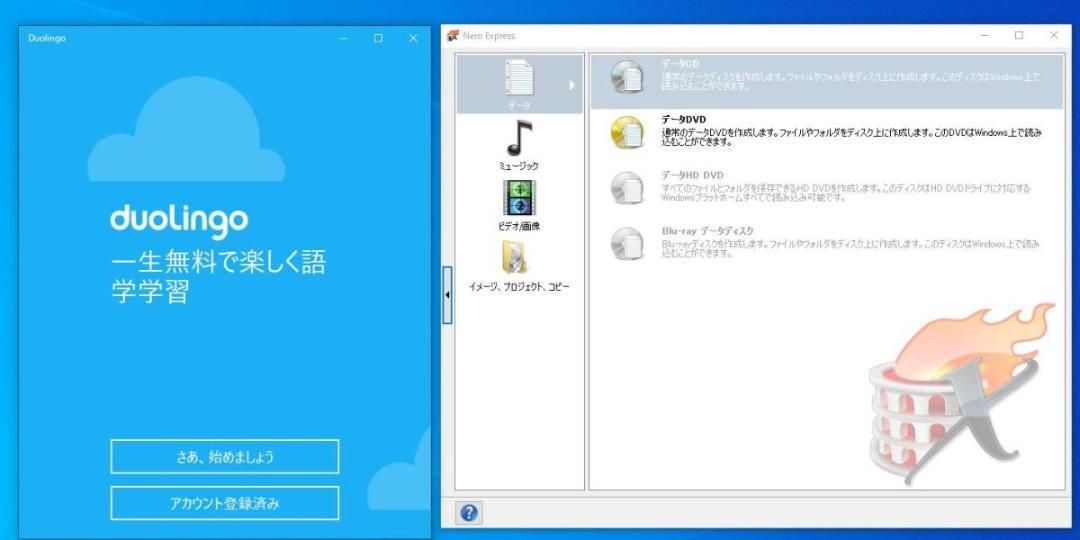This screenshot has width=1080, height=540.
Task: Minimize the Nero Express window
Action: click(985, 36)
